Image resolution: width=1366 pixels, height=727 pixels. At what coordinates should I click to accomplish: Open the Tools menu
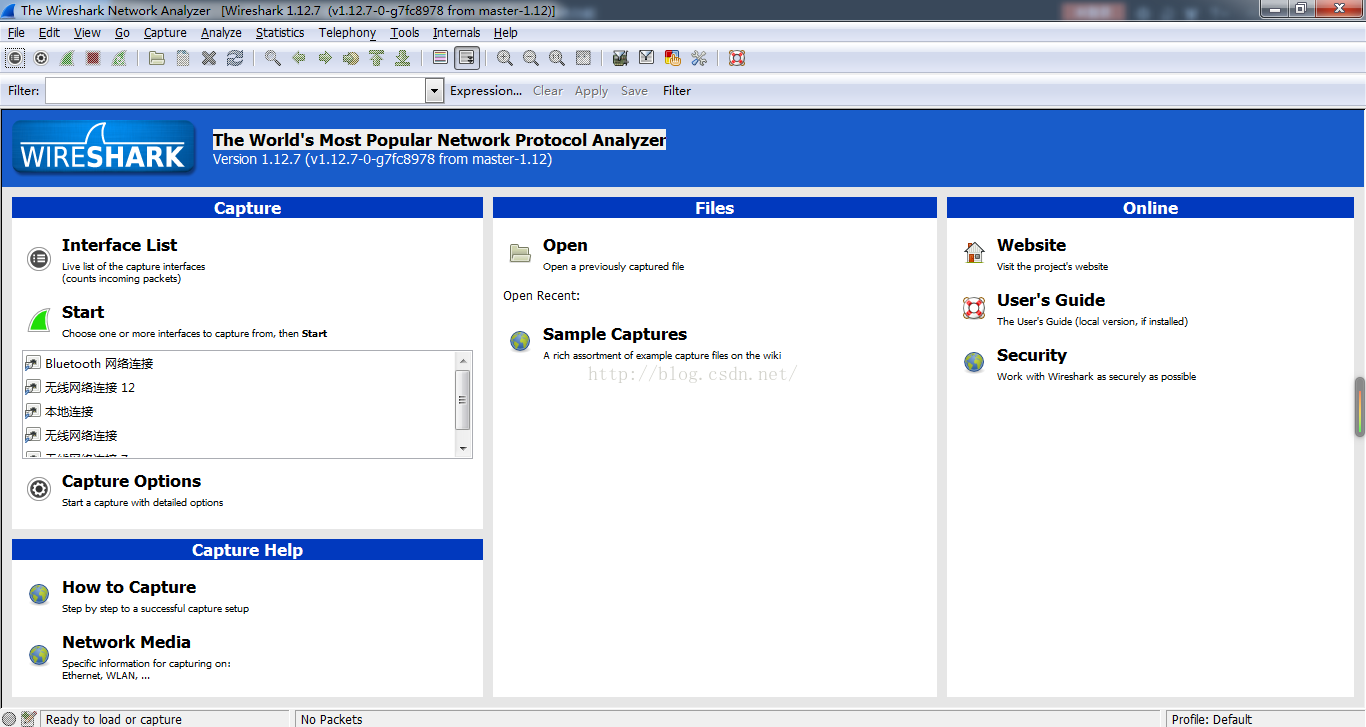405,33
